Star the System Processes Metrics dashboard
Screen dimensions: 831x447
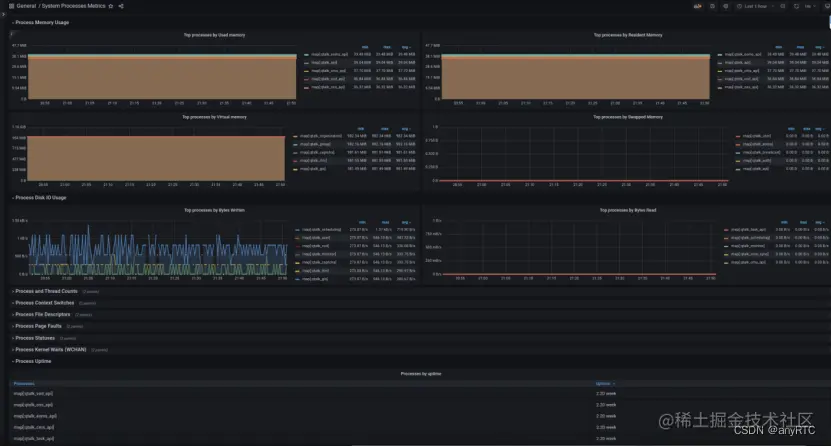tap(111, 6)
